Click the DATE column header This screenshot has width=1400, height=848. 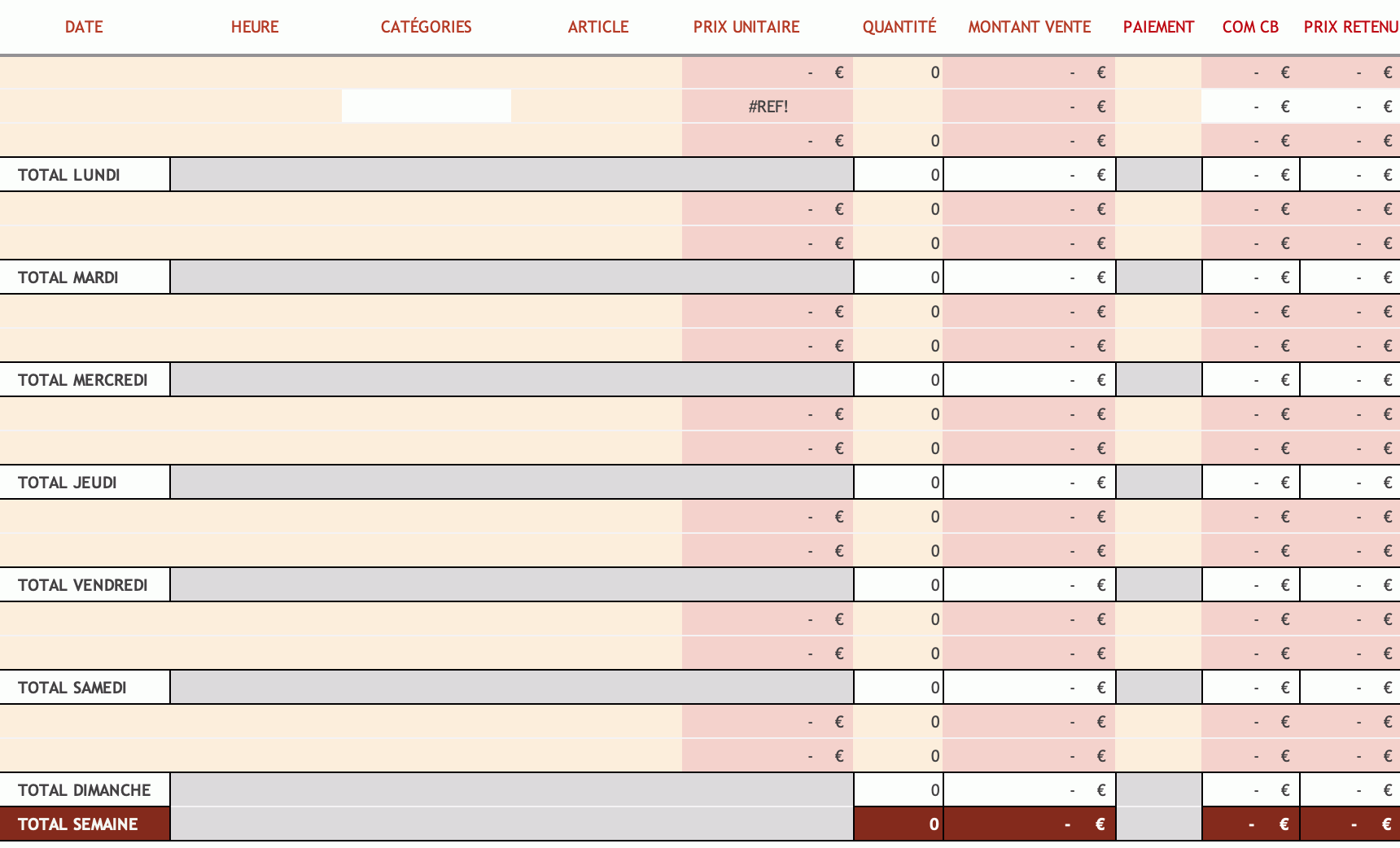pyautogui.click(x=84, y=27)
